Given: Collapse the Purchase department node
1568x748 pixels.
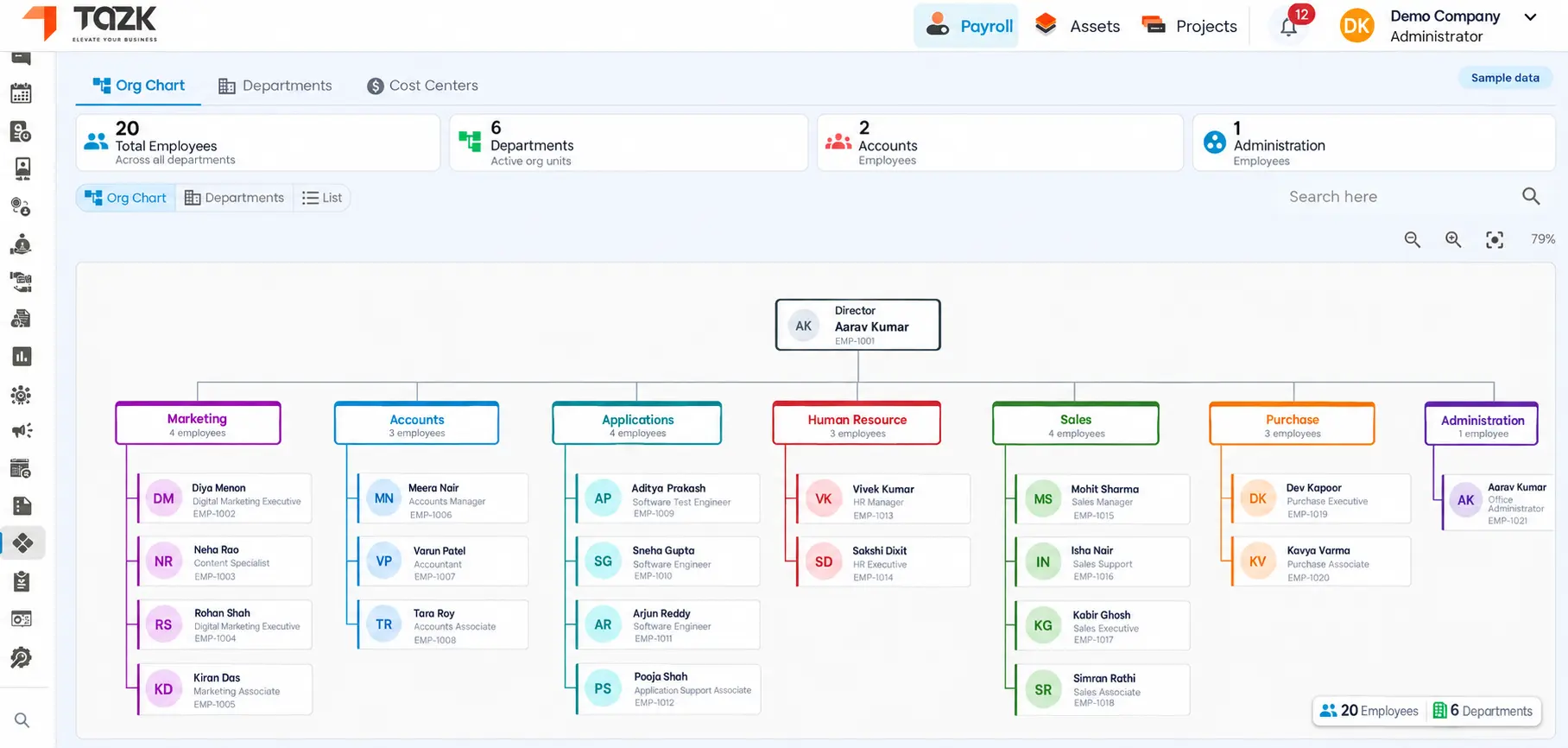Looking at the screenshot, I should (1292, 424).
